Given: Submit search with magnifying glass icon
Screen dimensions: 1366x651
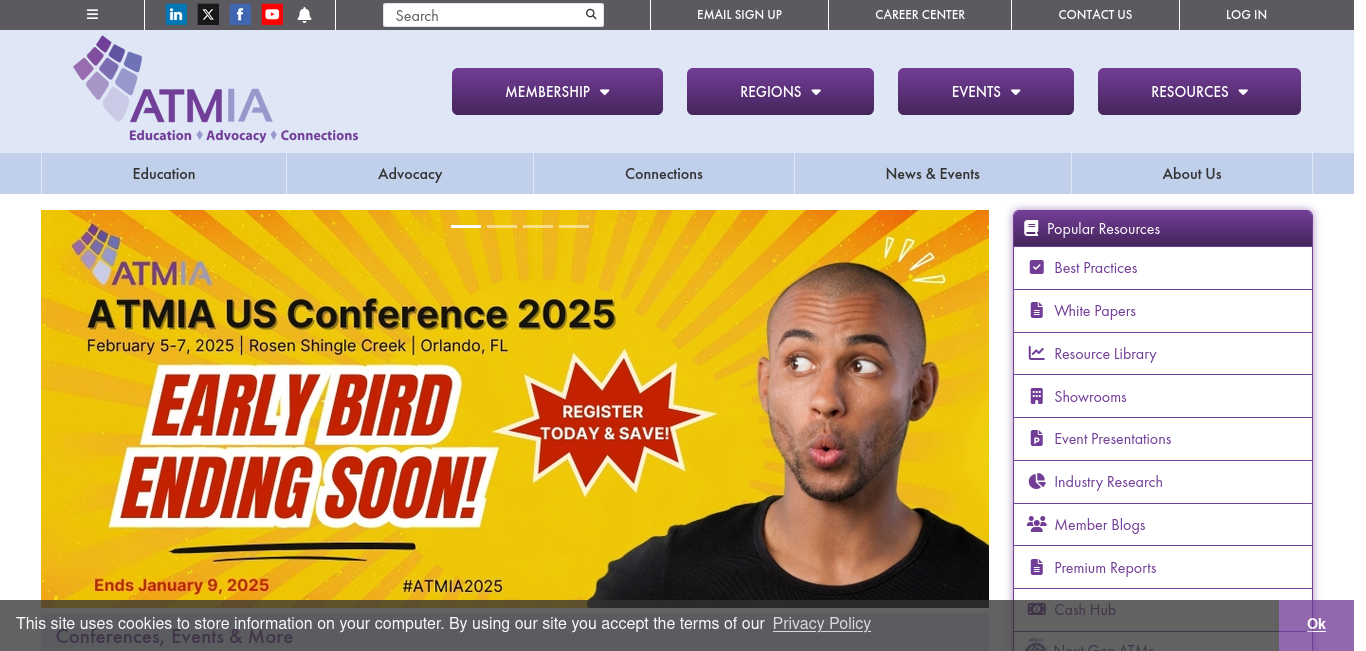Looking at the screenshot, I should coord(591,14).
